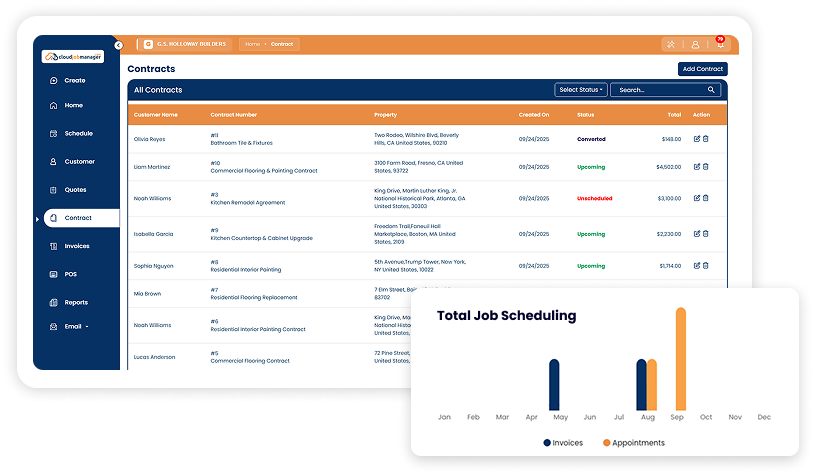Screen dimensions: 814x475
Task: Go to Schedule in the sidebar
Action: (78, 133)
